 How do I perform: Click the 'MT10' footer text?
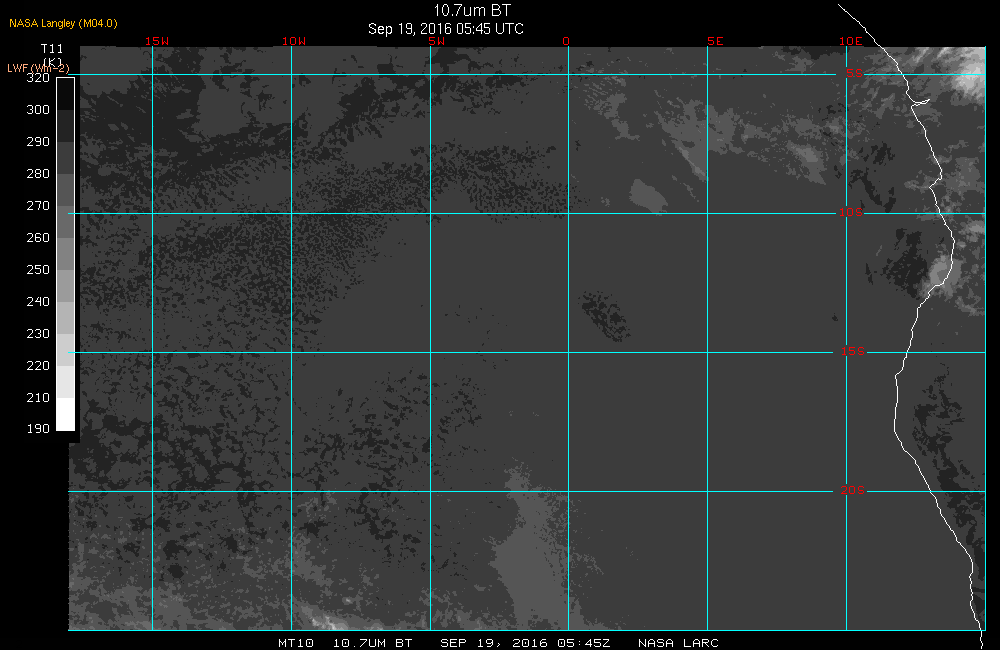click(x=296, y=643)
